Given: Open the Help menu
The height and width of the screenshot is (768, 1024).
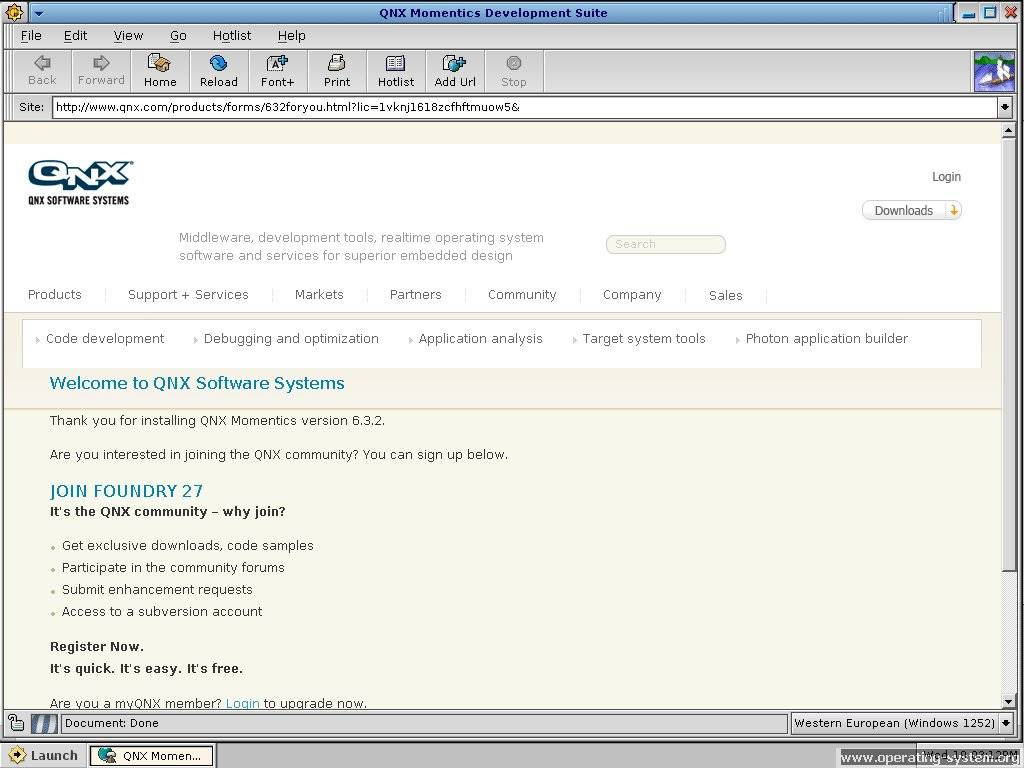Looking at the screenshot, I should click(x=291, y=36).
